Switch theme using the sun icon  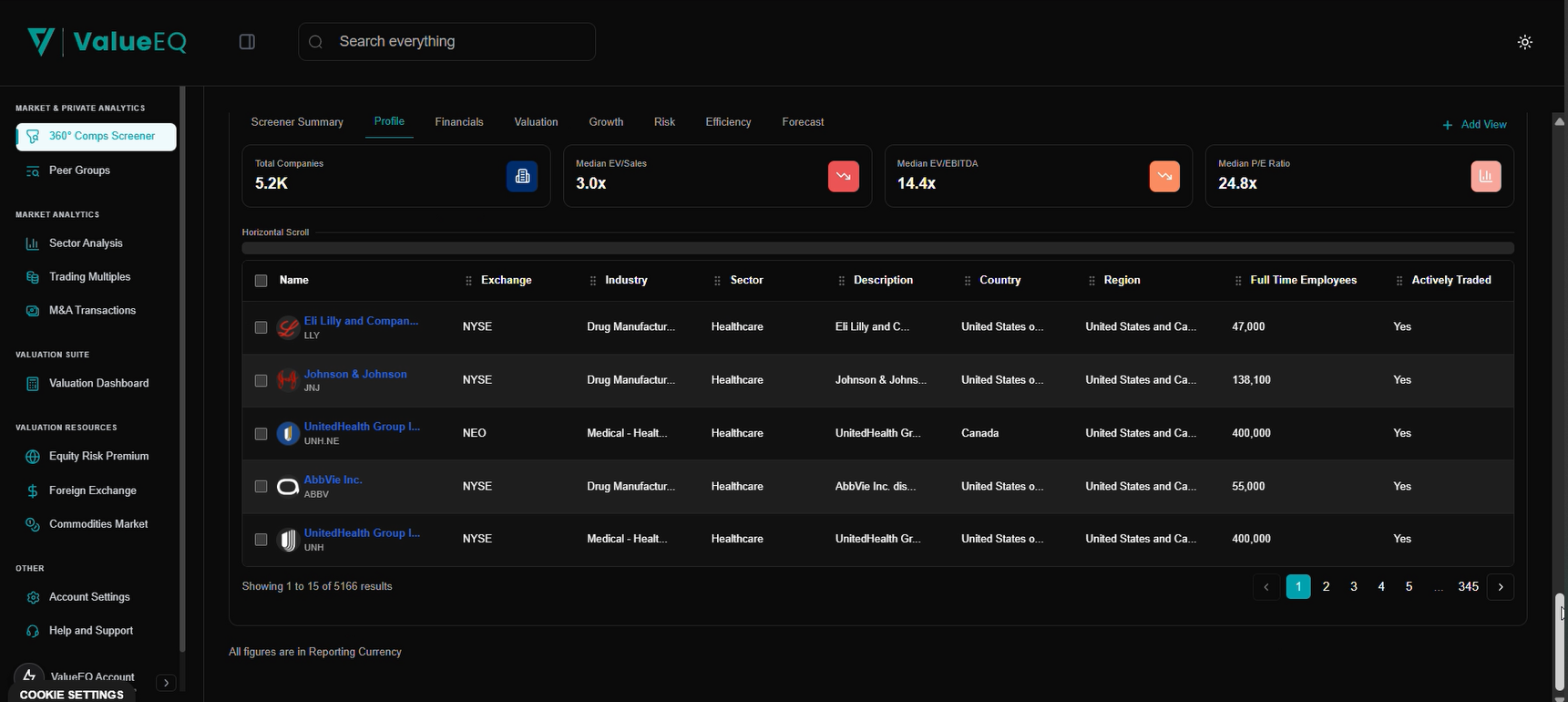point(1525,42)
